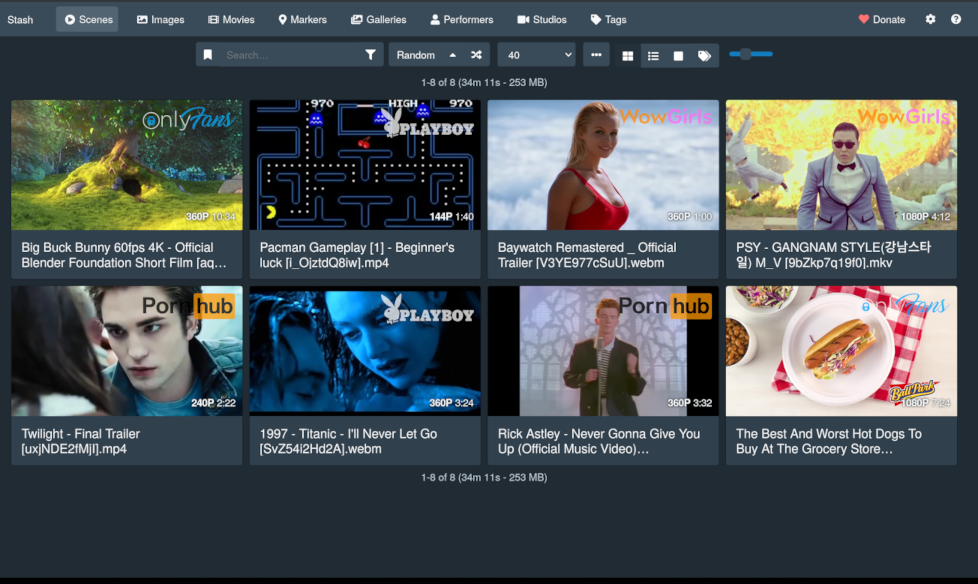The height and width of the screenshot is (584, 978).
Task: Click Best And Worst Hot Dogs title
Action: tap(828, 441)
